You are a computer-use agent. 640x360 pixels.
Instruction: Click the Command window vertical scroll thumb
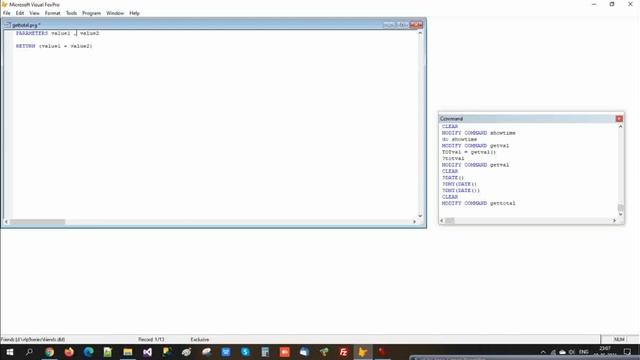tap(620, 208)
